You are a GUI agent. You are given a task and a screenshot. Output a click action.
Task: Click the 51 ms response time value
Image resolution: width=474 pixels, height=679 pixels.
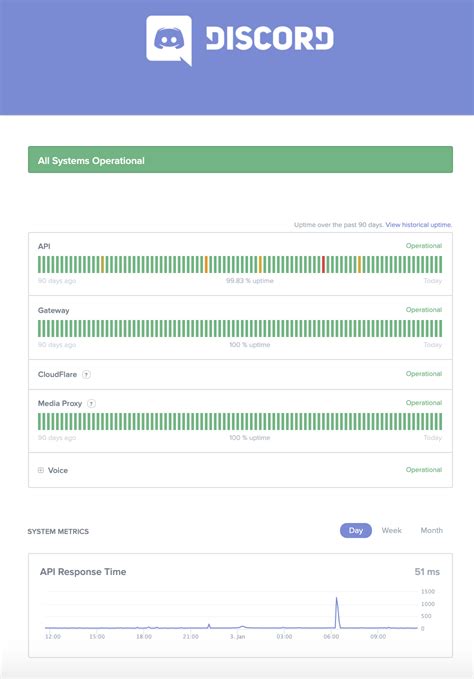(x=427, y=572)
